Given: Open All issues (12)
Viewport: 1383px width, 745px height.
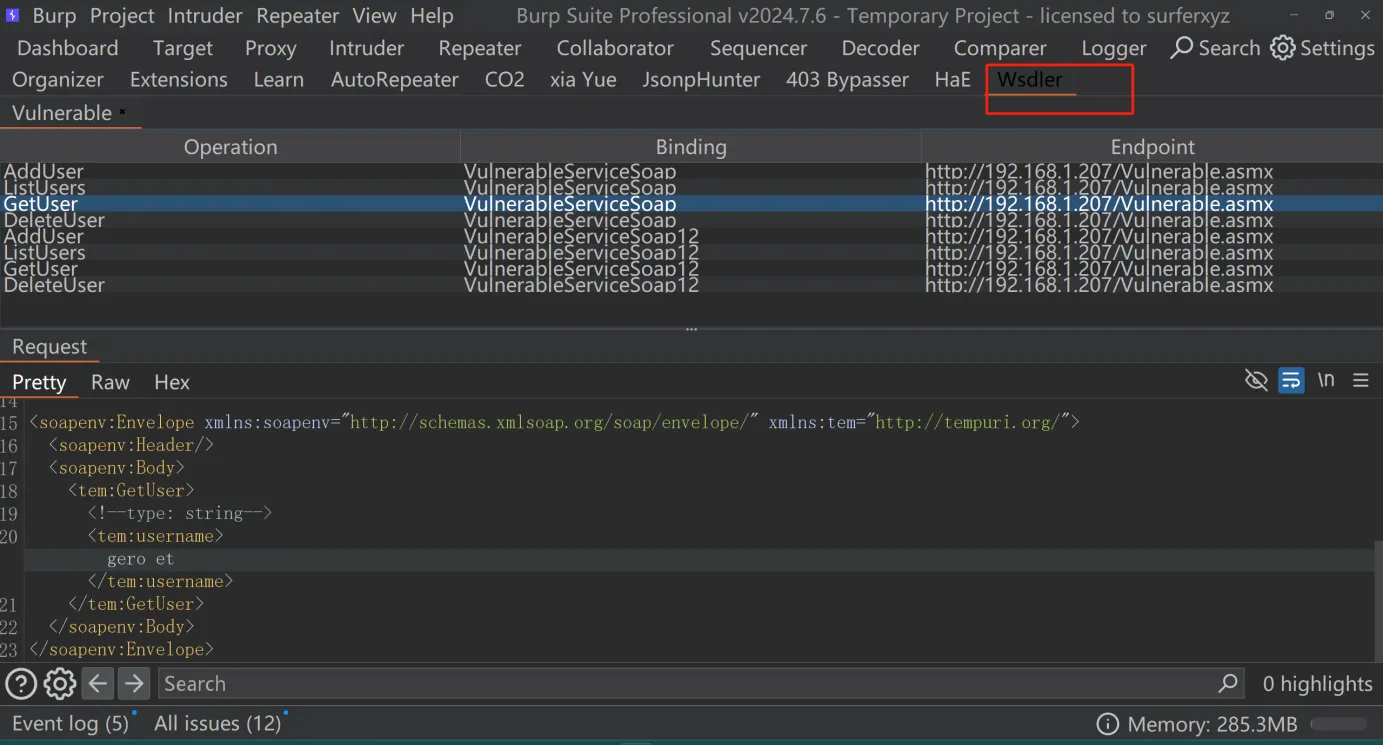Looking at the screenshot, I should coord(217,723).
